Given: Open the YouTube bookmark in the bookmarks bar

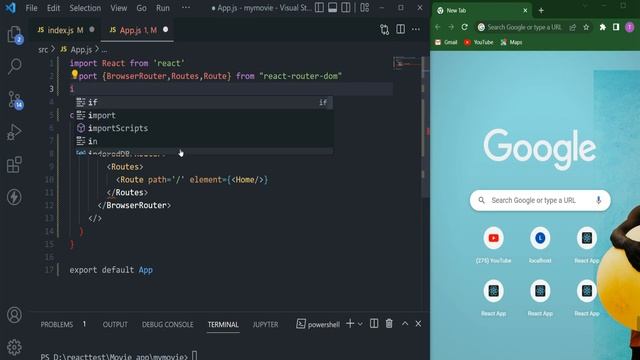Looking at the screenshot, I should point(478,42).
